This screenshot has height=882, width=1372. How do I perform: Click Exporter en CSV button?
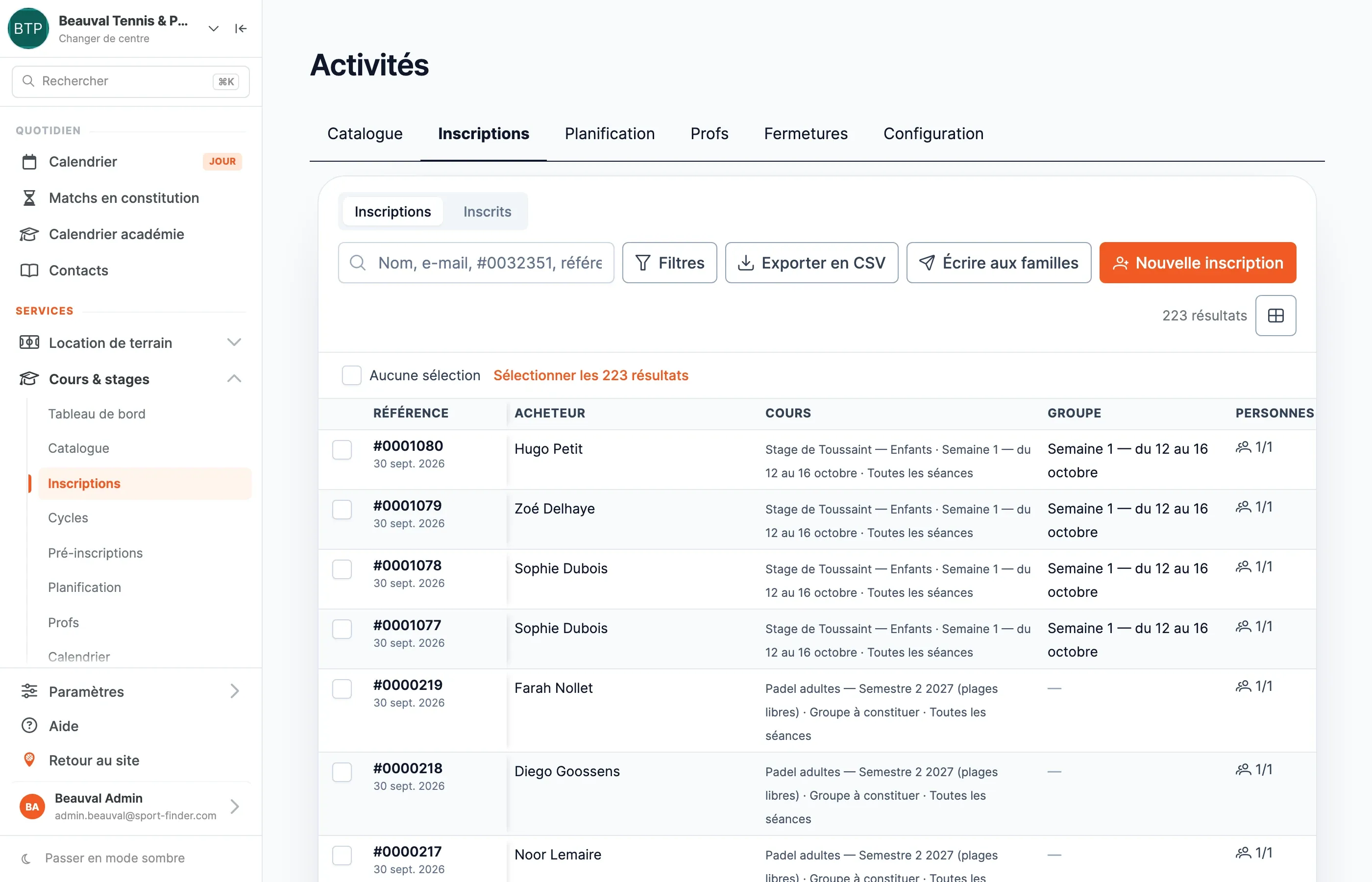(811, 262)
